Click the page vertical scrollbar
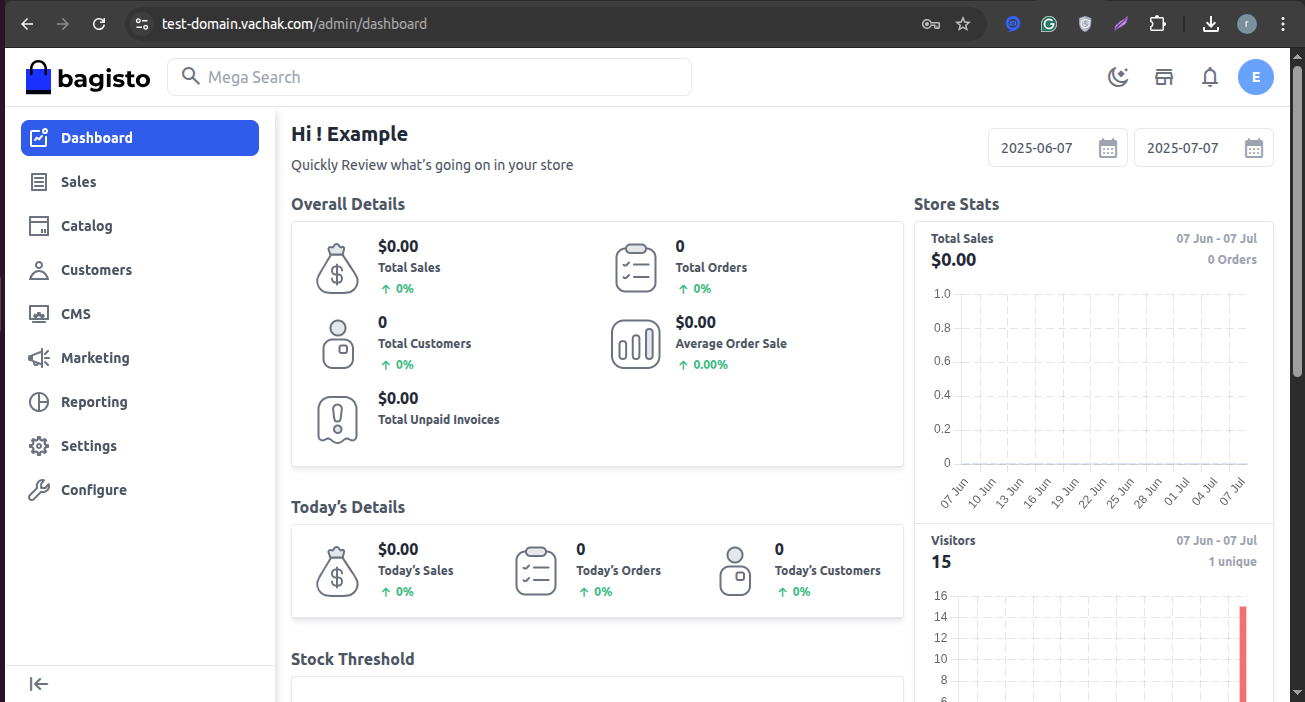1305x702 pixels. click(1298, 220)
